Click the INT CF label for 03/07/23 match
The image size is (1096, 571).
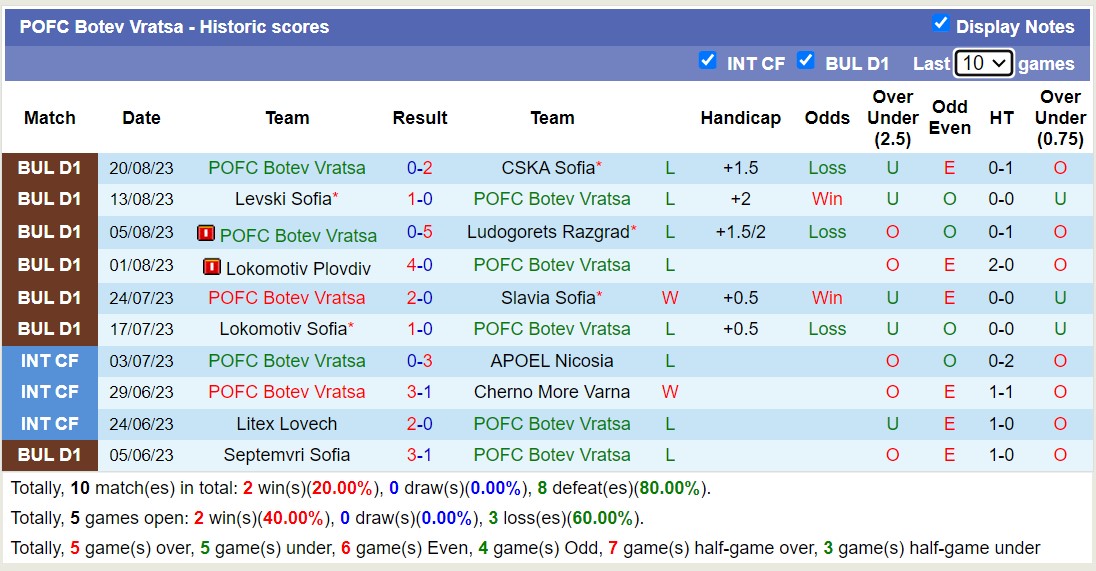[50, 361]
